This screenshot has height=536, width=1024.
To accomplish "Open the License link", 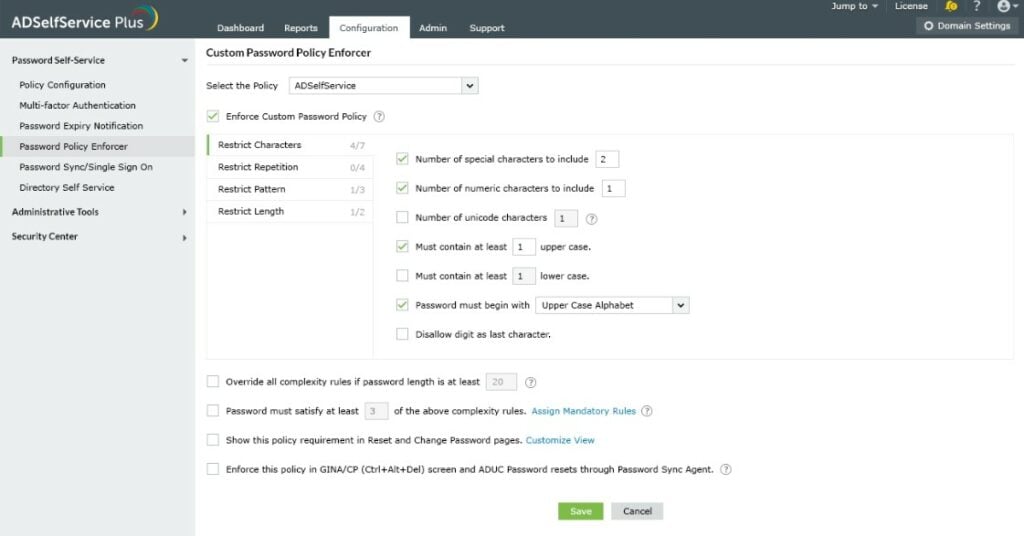I will [x=911, y=7].
